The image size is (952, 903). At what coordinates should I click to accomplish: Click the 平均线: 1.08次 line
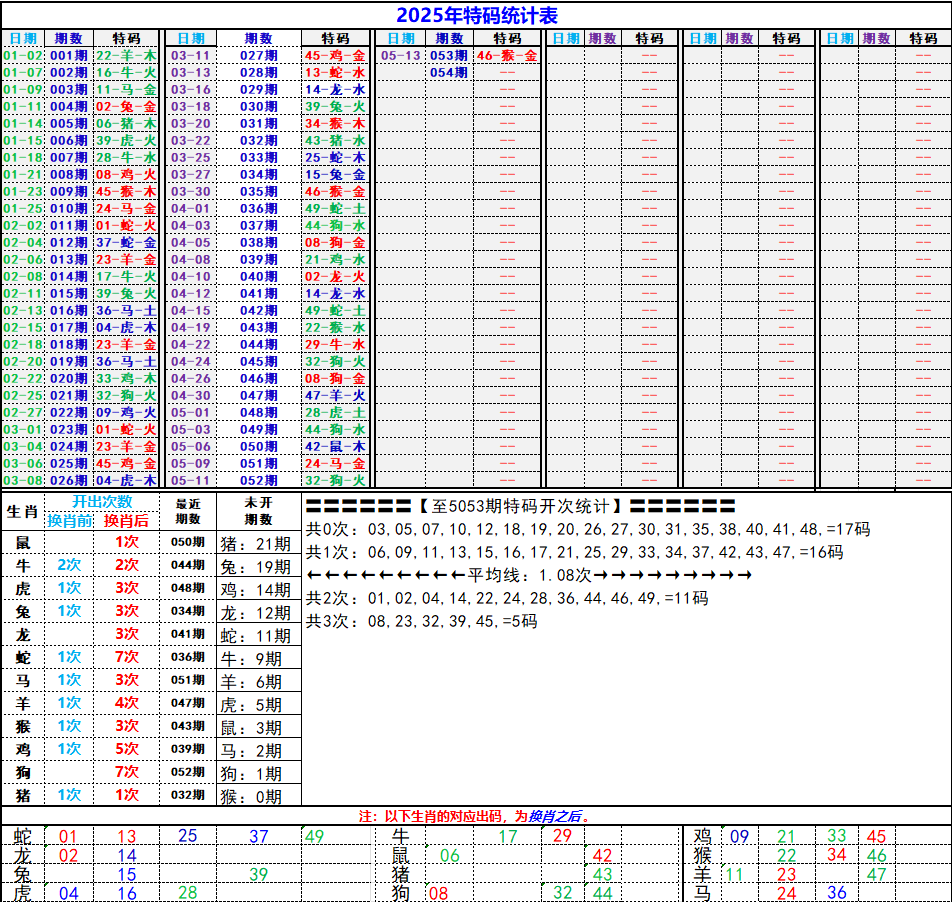tap(528, 575)
